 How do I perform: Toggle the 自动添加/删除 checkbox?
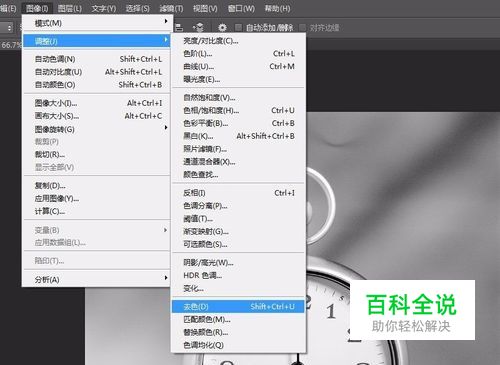[238, 27]
